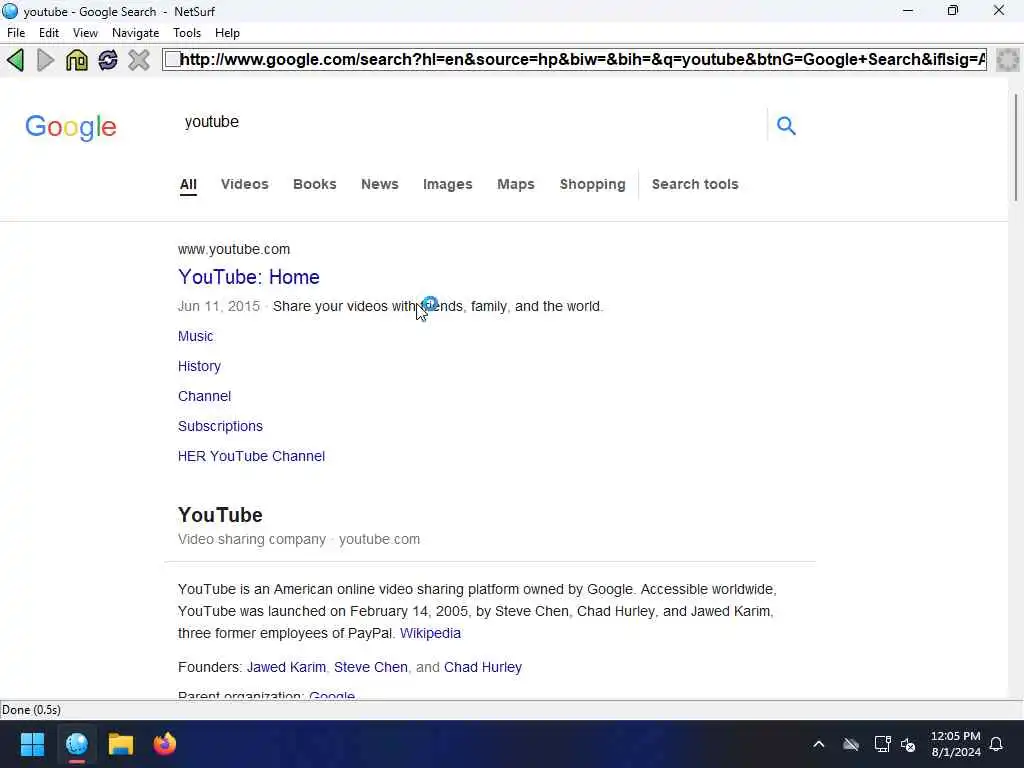Click the NetSurf globe title bar icon
1024x768 pixels.
(x=10, y=11)
